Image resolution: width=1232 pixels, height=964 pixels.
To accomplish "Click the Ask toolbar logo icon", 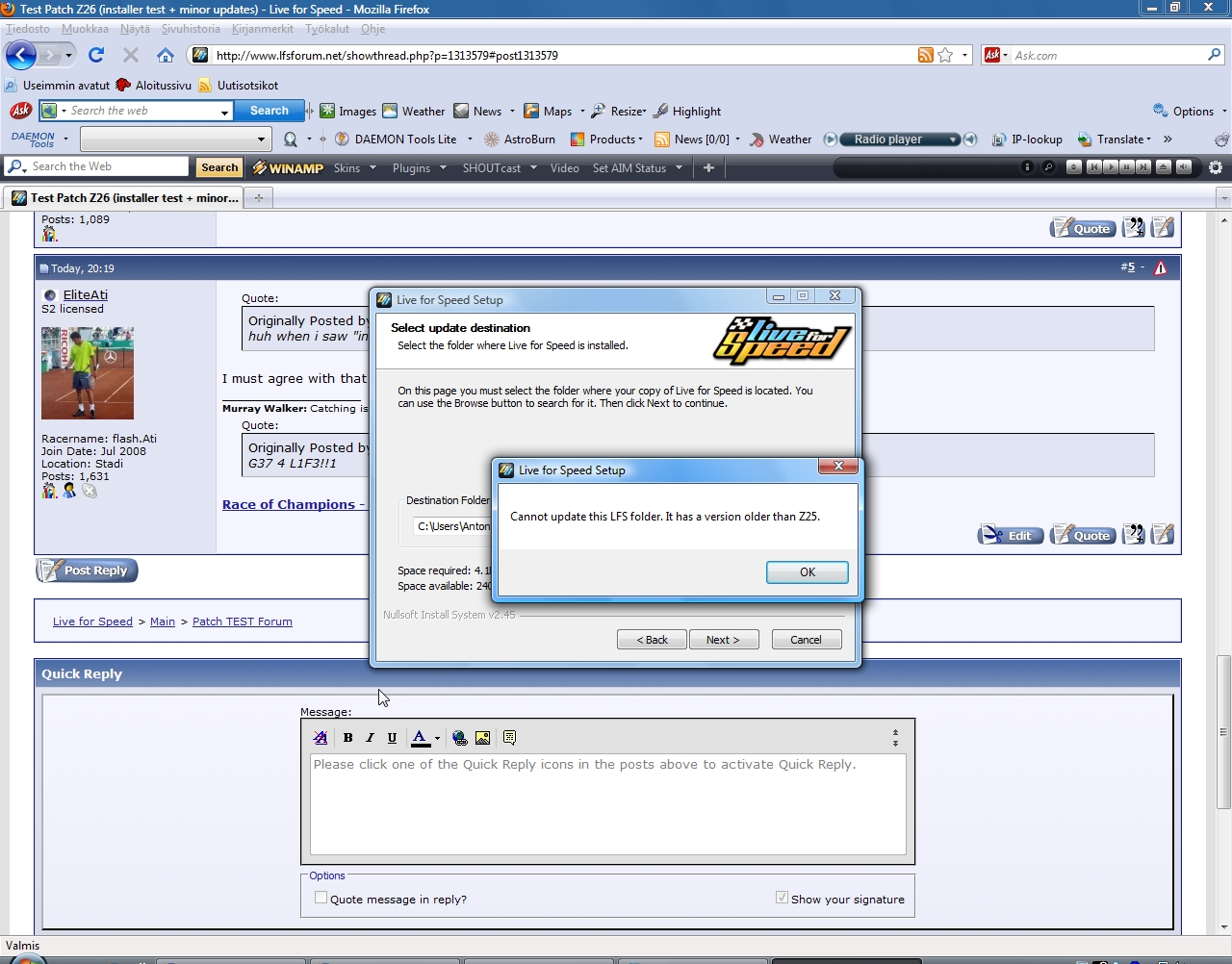I will [20, 111].
